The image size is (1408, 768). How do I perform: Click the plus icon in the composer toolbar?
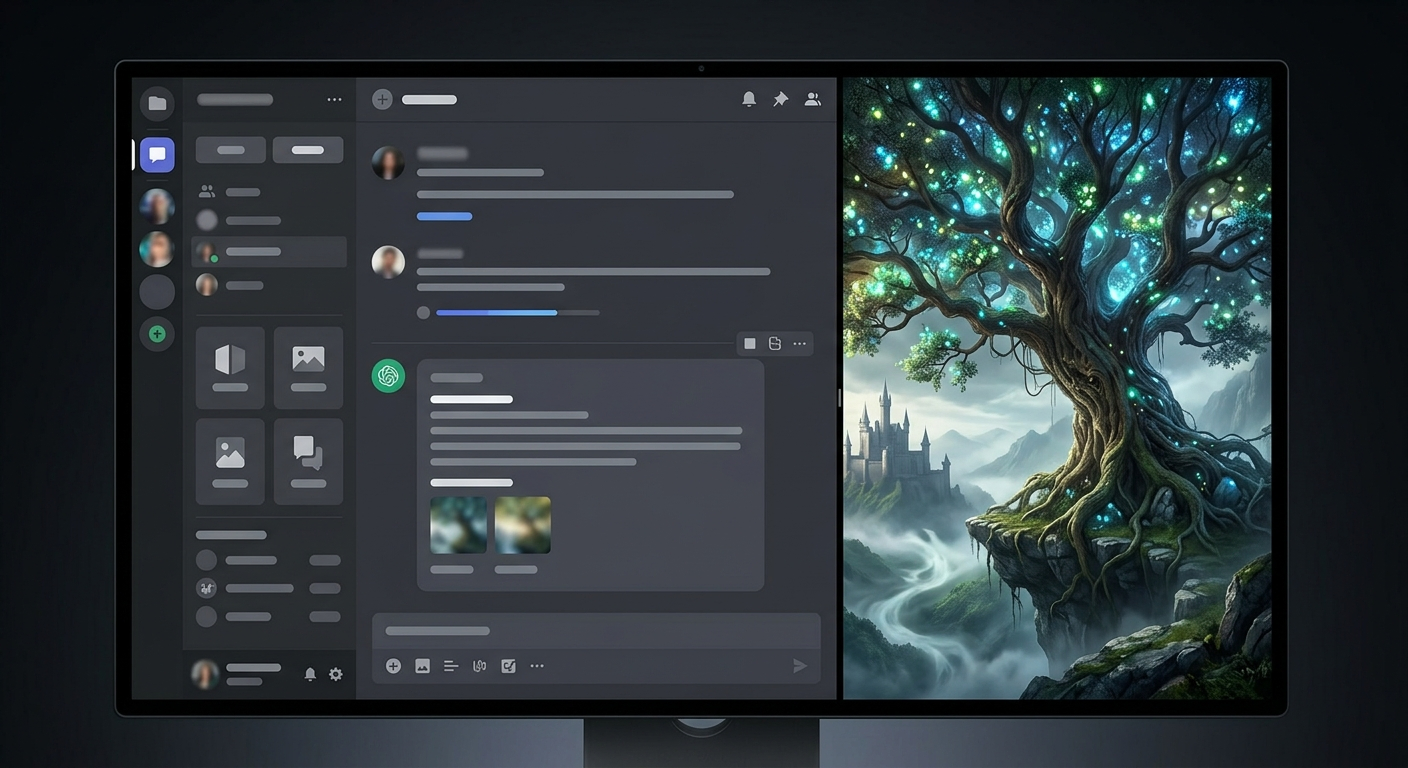[393, 666]
